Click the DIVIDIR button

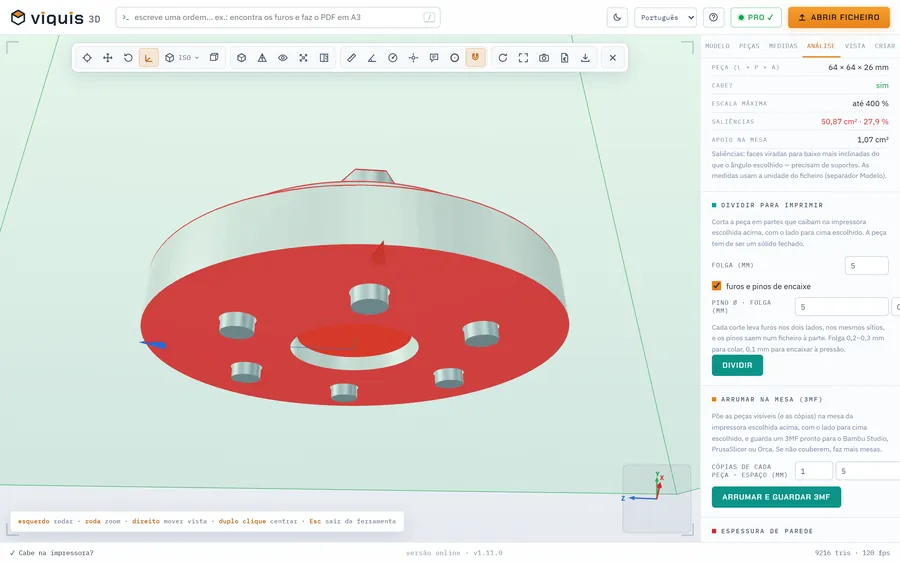737,365
